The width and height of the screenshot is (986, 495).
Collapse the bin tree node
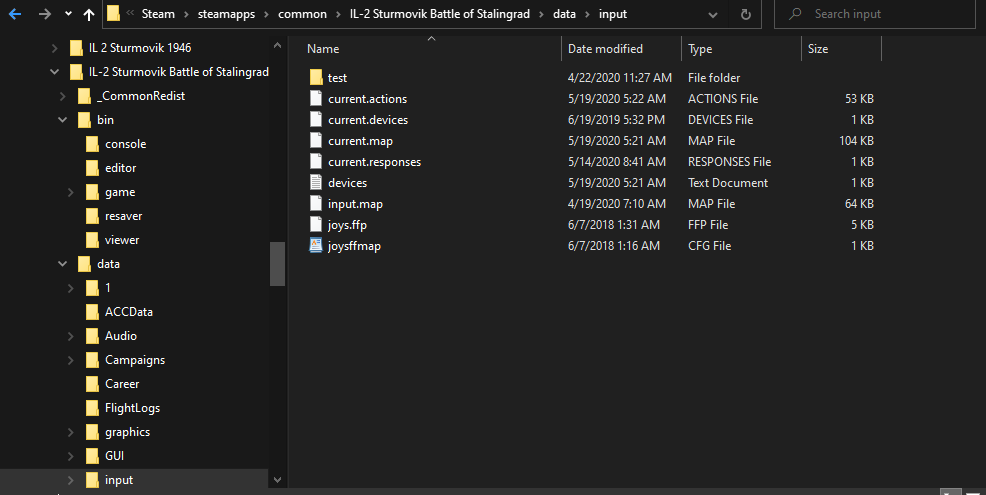[62, 120]
